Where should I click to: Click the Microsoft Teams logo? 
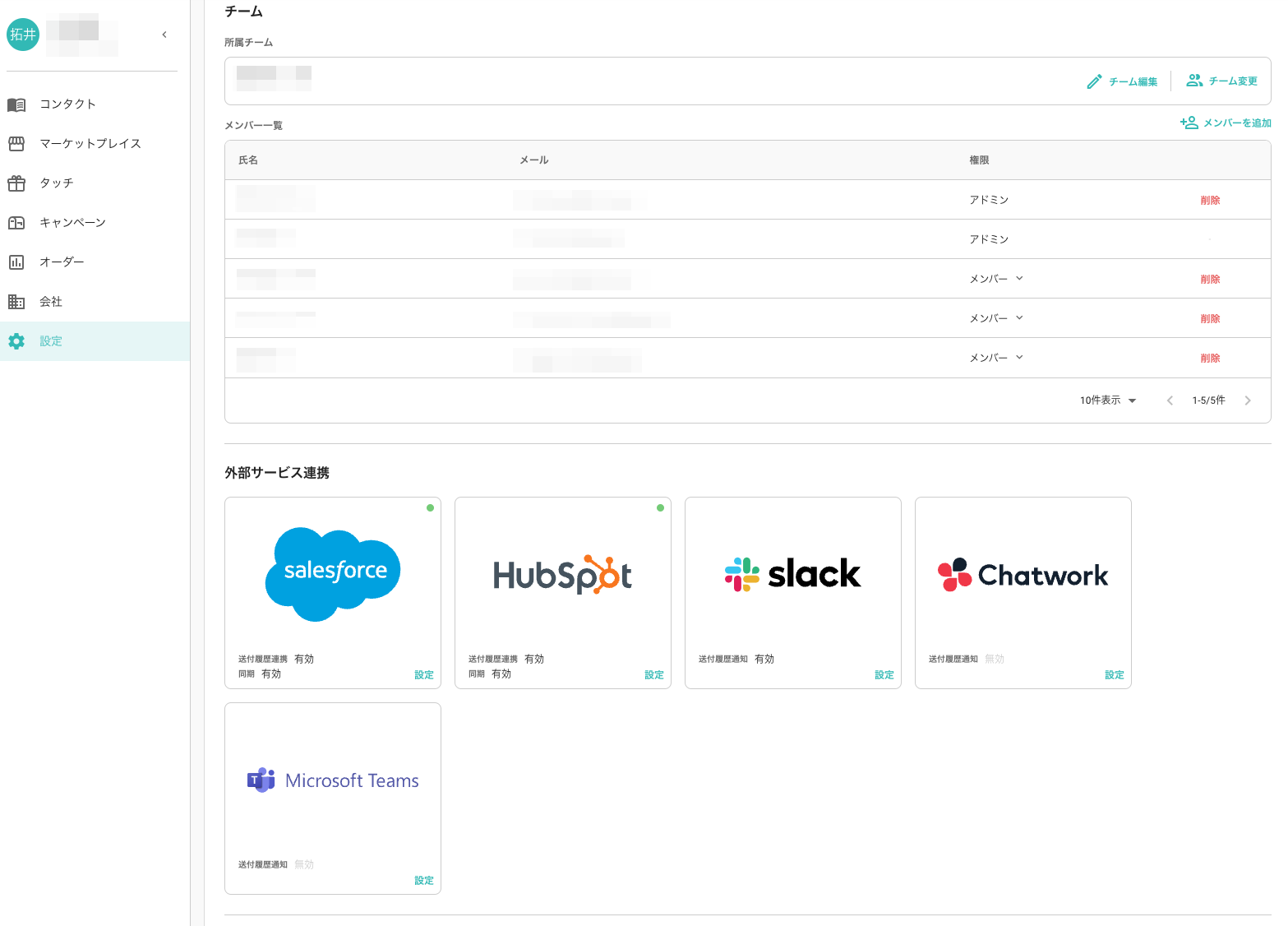pyautogui.click(x=333, y=780)
